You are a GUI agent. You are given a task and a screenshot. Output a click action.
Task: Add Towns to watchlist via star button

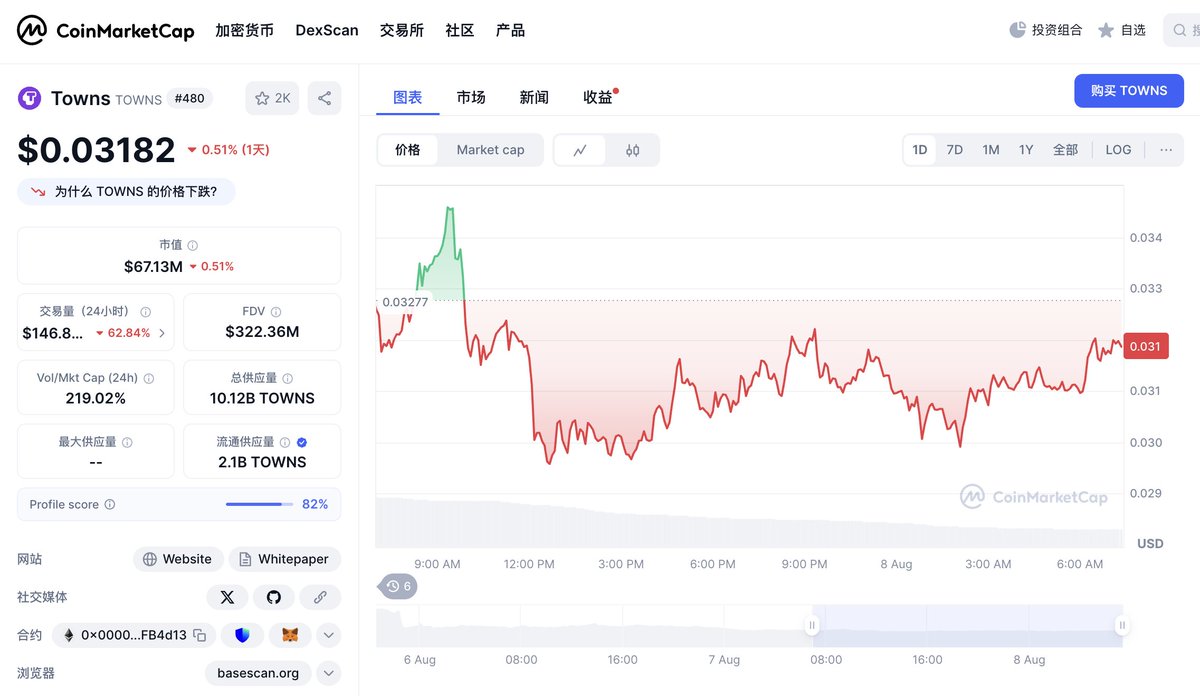(272, 98)
